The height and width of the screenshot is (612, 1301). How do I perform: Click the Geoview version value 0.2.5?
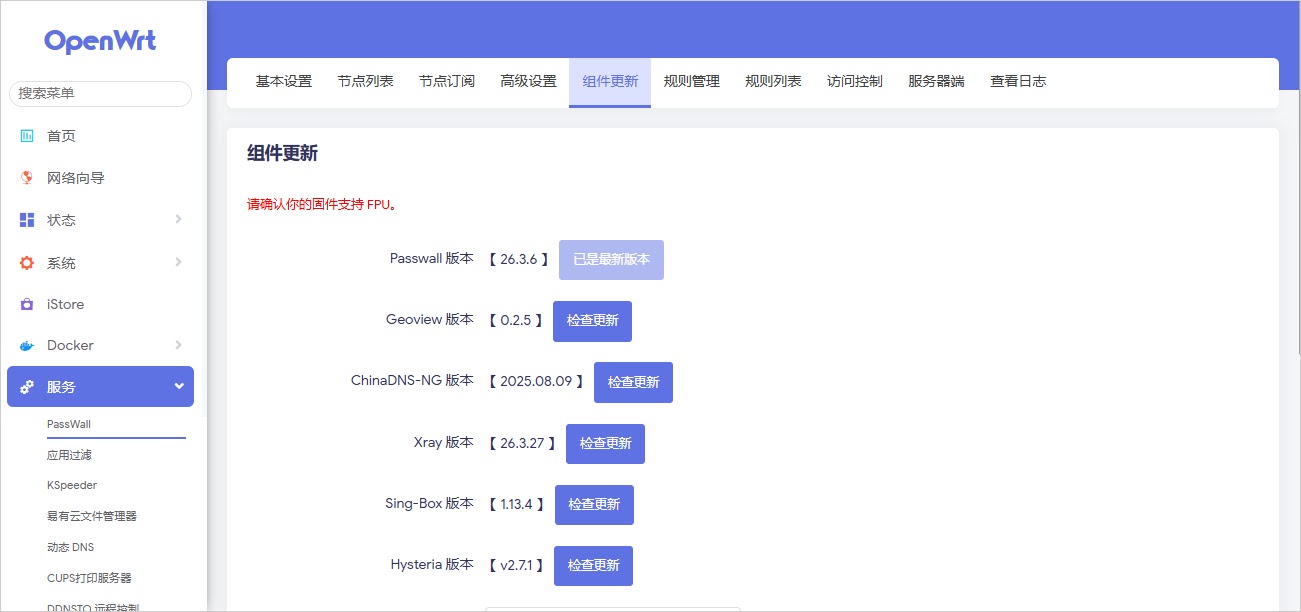[x=516, y=320]
